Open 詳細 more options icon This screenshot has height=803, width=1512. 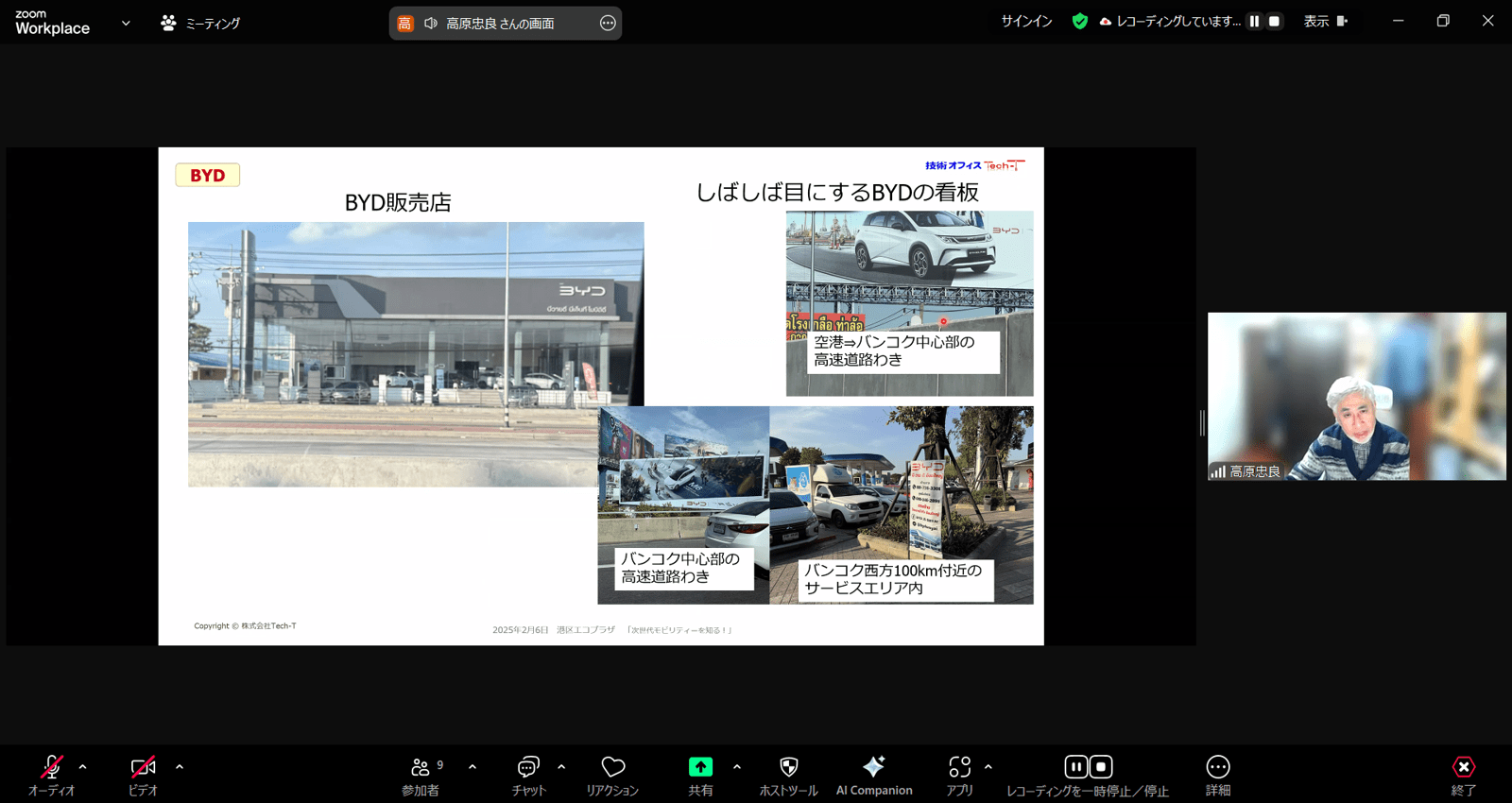pos(1218,766)
